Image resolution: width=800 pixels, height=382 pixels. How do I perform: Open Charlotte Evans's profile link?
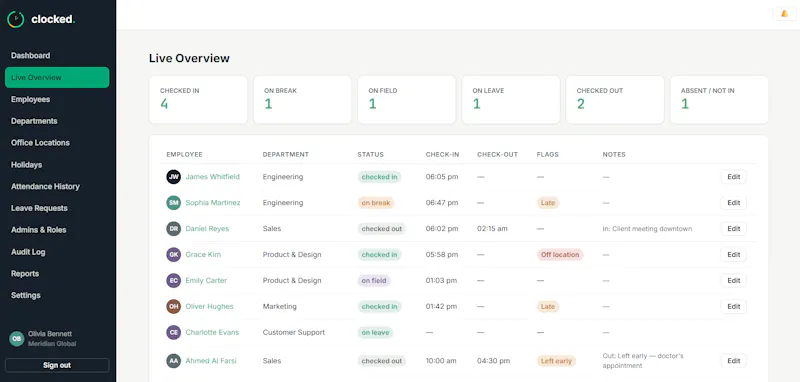(212, 333)
